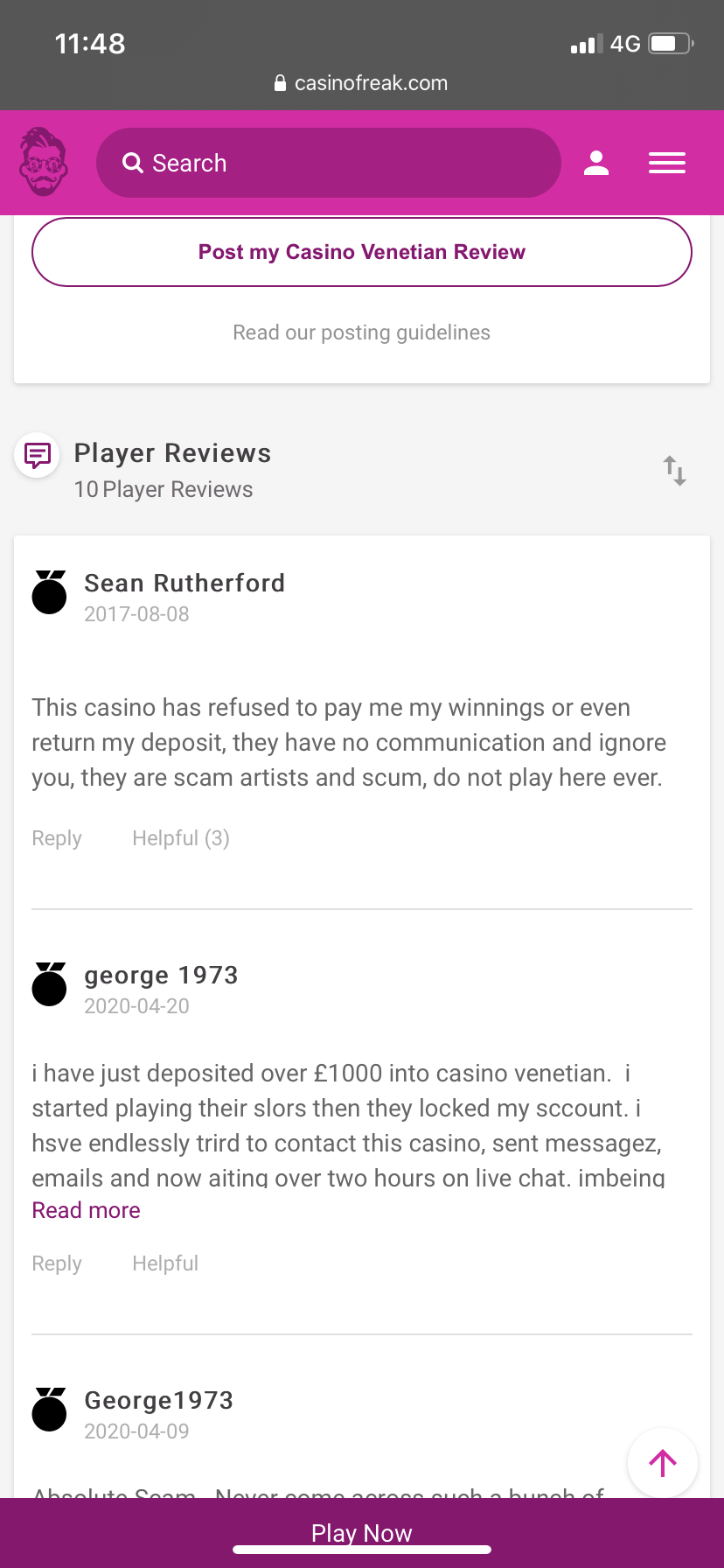Reply to Sean Rutherford's review
Image resolution: width=724 pixels, height=1568 pixels.
tap(57, 838)
